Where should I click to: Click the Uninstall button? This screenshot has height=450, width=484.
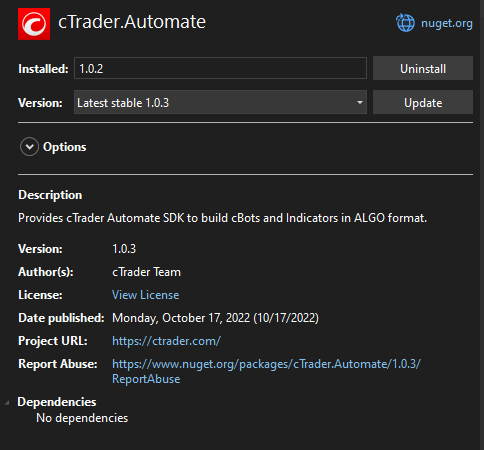coord(423,68)
